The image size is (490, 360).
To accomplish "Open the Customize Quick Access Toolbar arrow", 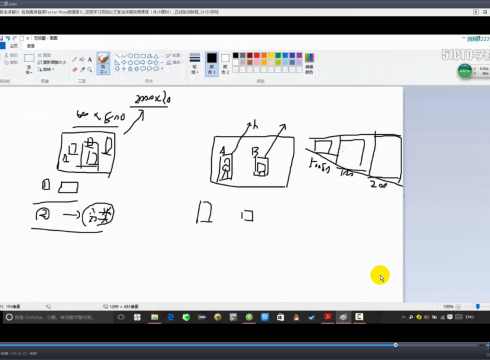I will [27, 38].
